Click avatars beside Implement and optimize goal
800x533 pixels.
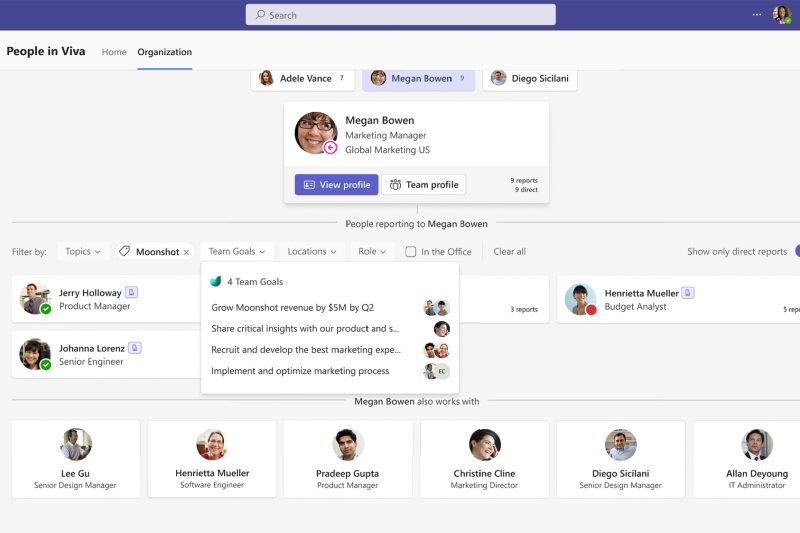pos(436,371)
